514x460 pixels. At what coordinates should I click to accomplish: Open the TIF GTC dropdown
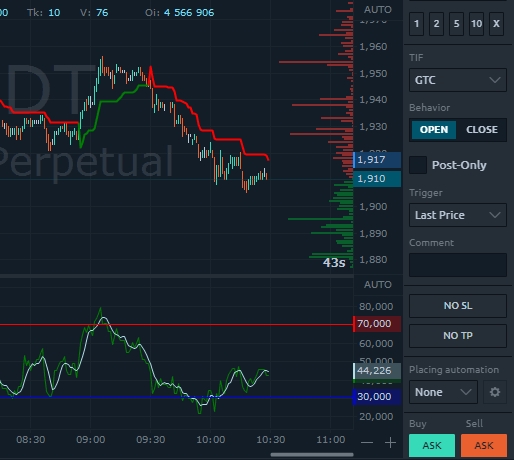[458, 80]
